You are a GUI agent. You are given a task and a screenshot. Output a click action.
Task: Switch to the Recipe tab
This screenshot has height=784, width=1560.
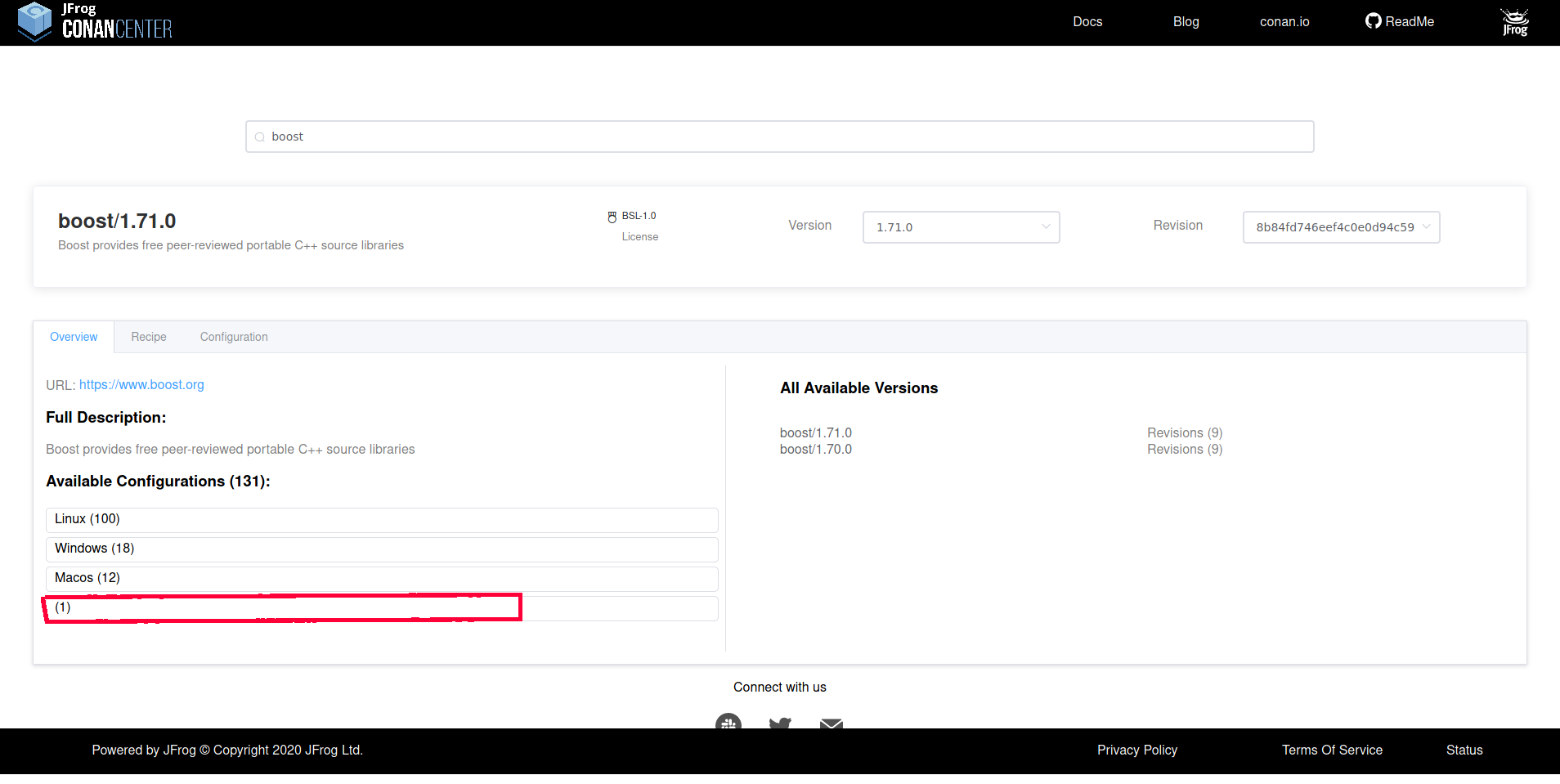pos(149,337)
